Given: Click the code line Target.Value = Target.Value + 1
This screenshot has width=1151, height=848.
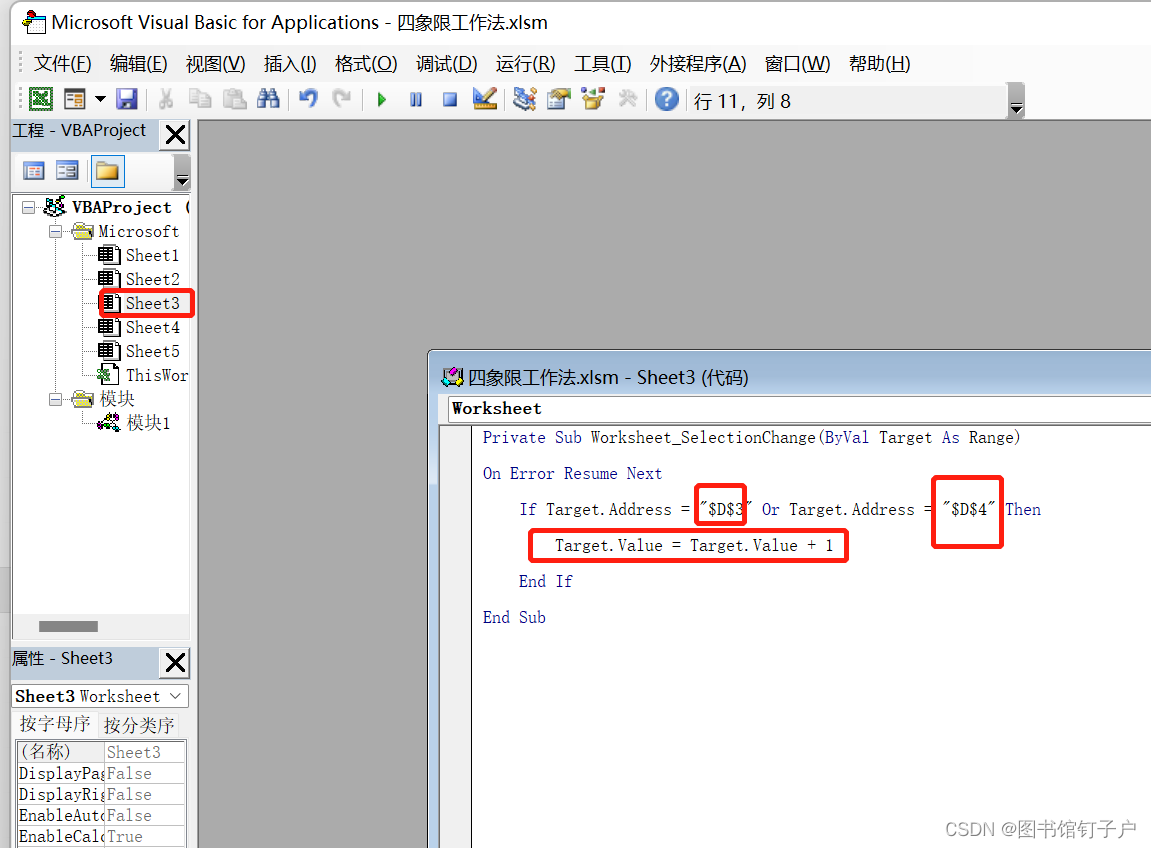Looking at the screenshot, I should click(694, 546).
